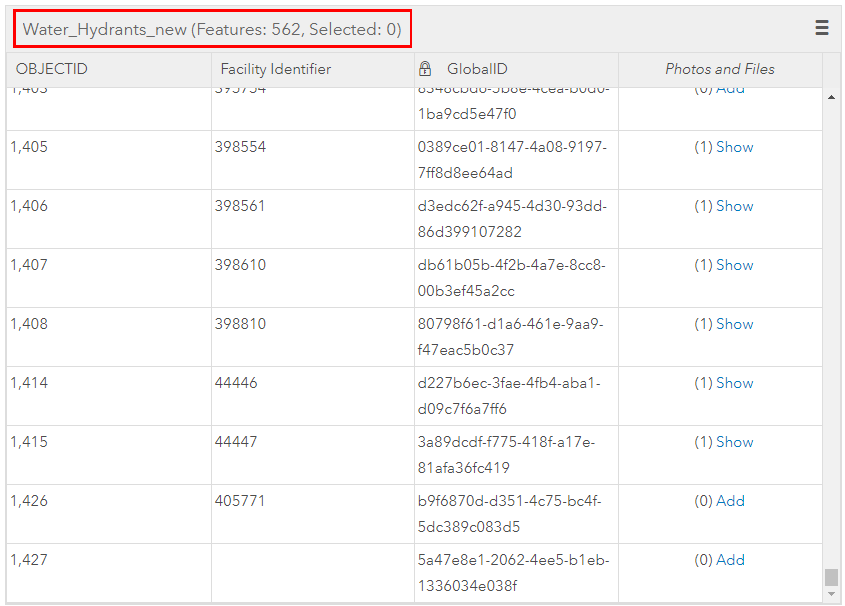Click Show link for row 1,415
This screenshot has height=606, width=845.
[x=735, y=442]
